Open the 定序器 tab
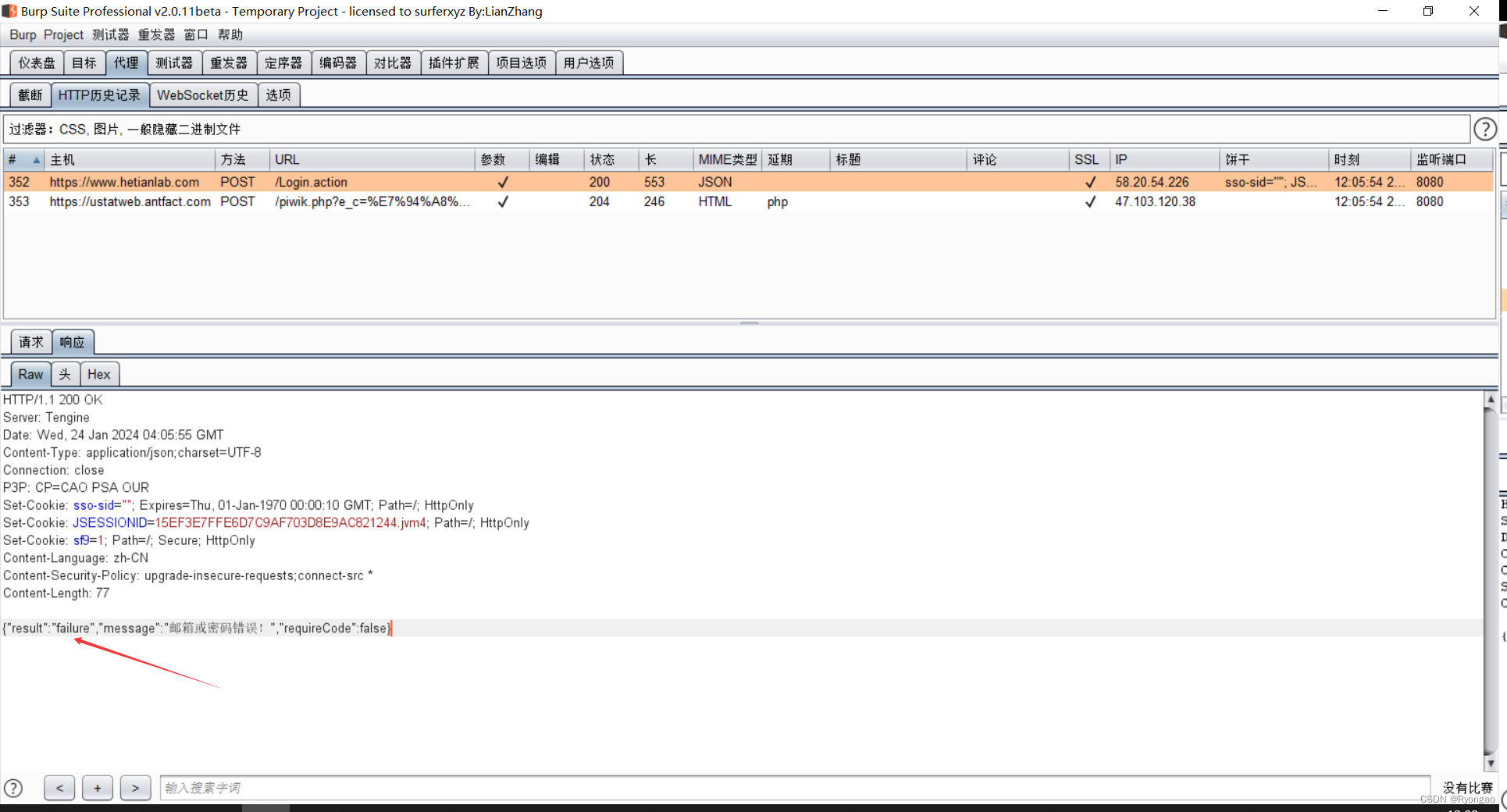The width and height of the screenshot is (1507, 812). click(283, 62)
